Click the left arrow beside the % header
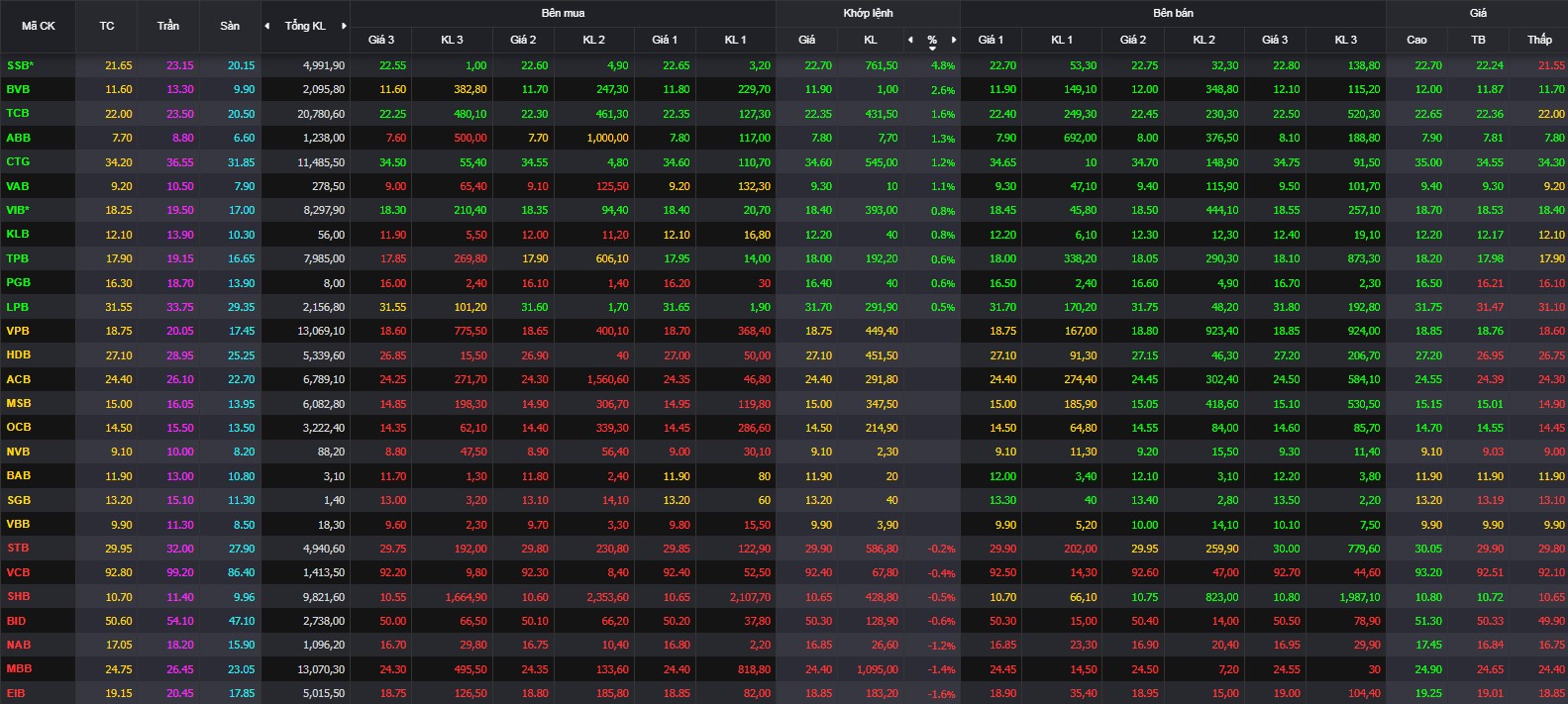 pos(910,40)
